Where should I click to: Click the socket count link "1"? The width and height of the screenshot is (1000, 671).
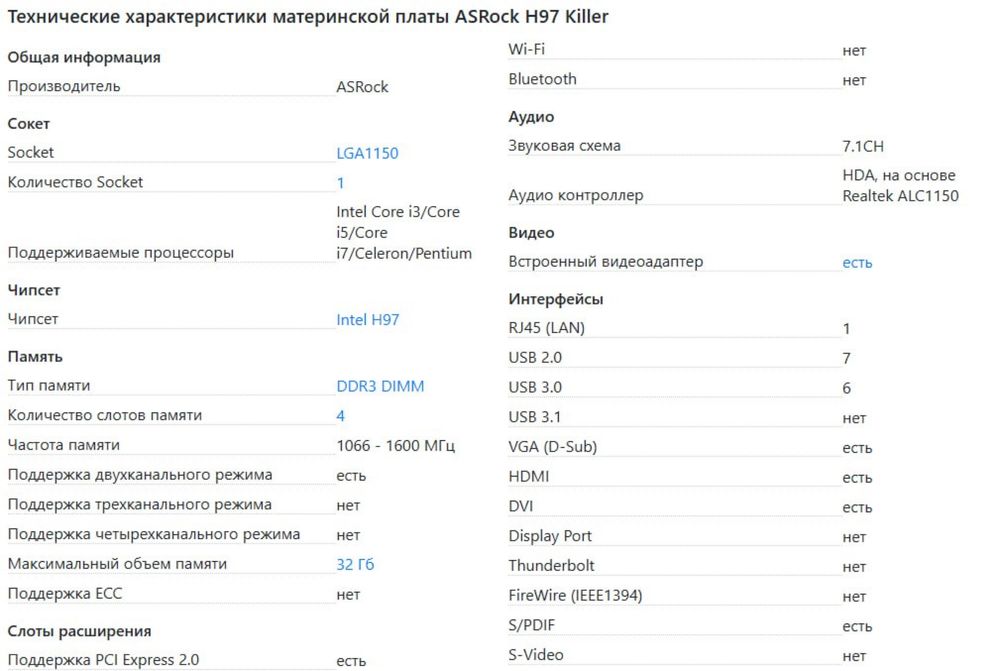341,183
